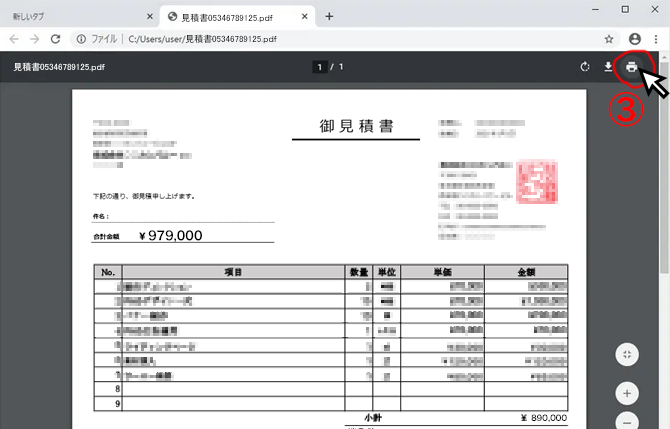Download the PDF using the download icon
The image size is (670, 429).
click(608, 67)
